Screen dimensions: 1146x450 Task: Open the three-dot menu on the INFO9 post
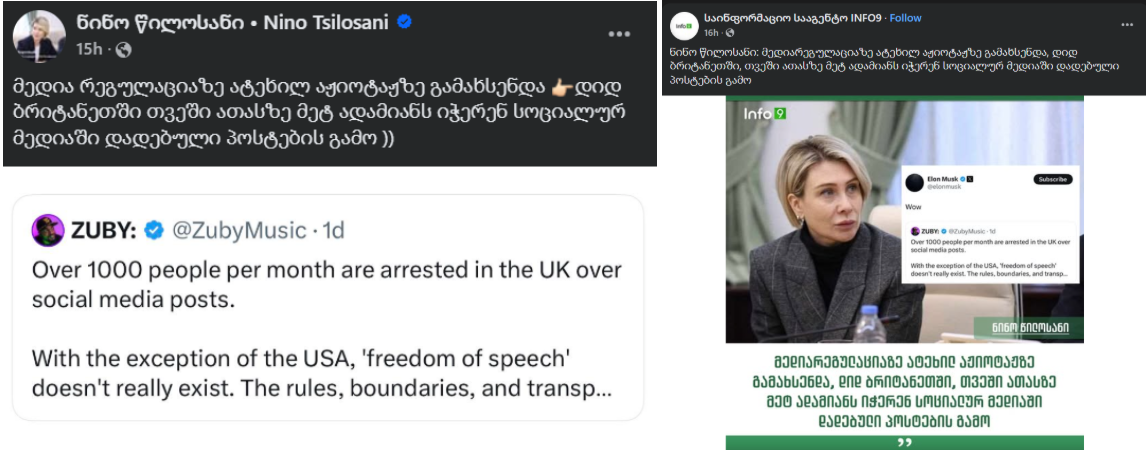click(1113, 26)
